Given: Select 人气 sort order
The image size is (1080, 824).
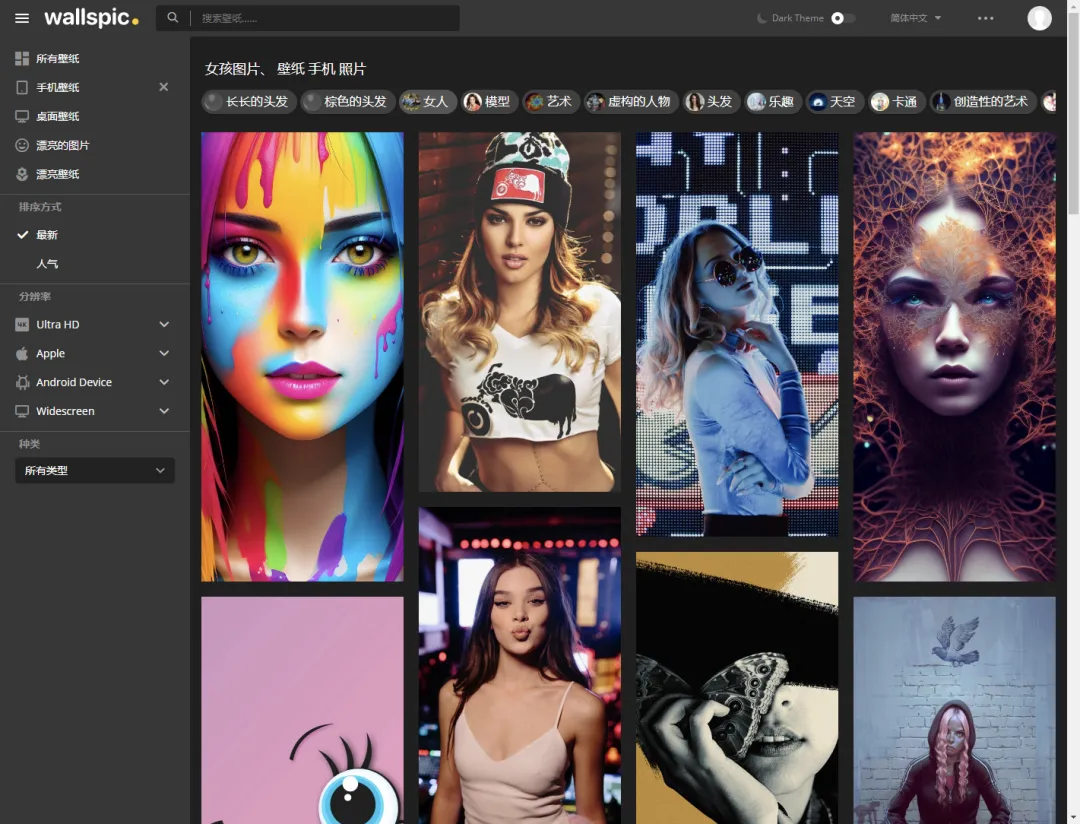Looking at the screenshot, I should tap(47, 264).
